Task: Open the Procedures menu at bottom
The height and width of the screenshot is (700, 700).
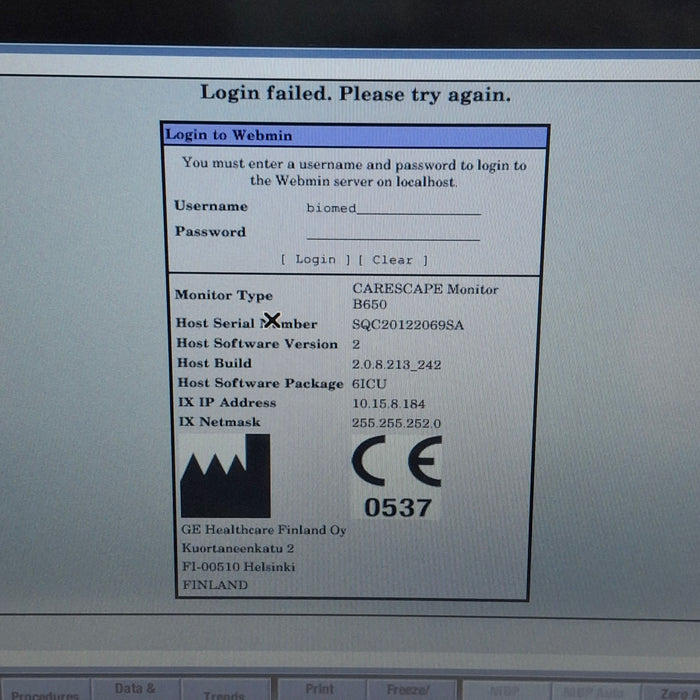Action: pyautogui.click(x=45, y=694)
